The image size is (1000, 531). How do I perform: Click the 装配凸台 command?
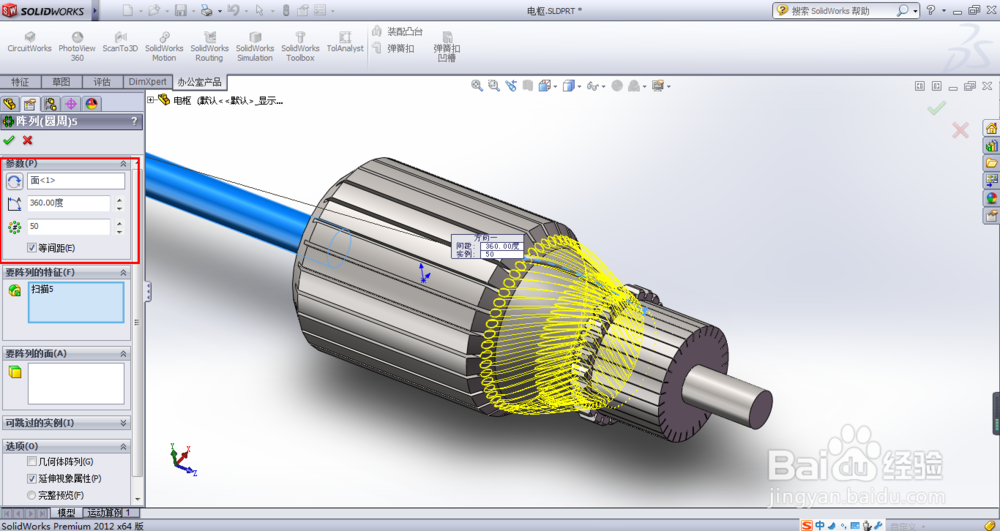click(397, 31)
